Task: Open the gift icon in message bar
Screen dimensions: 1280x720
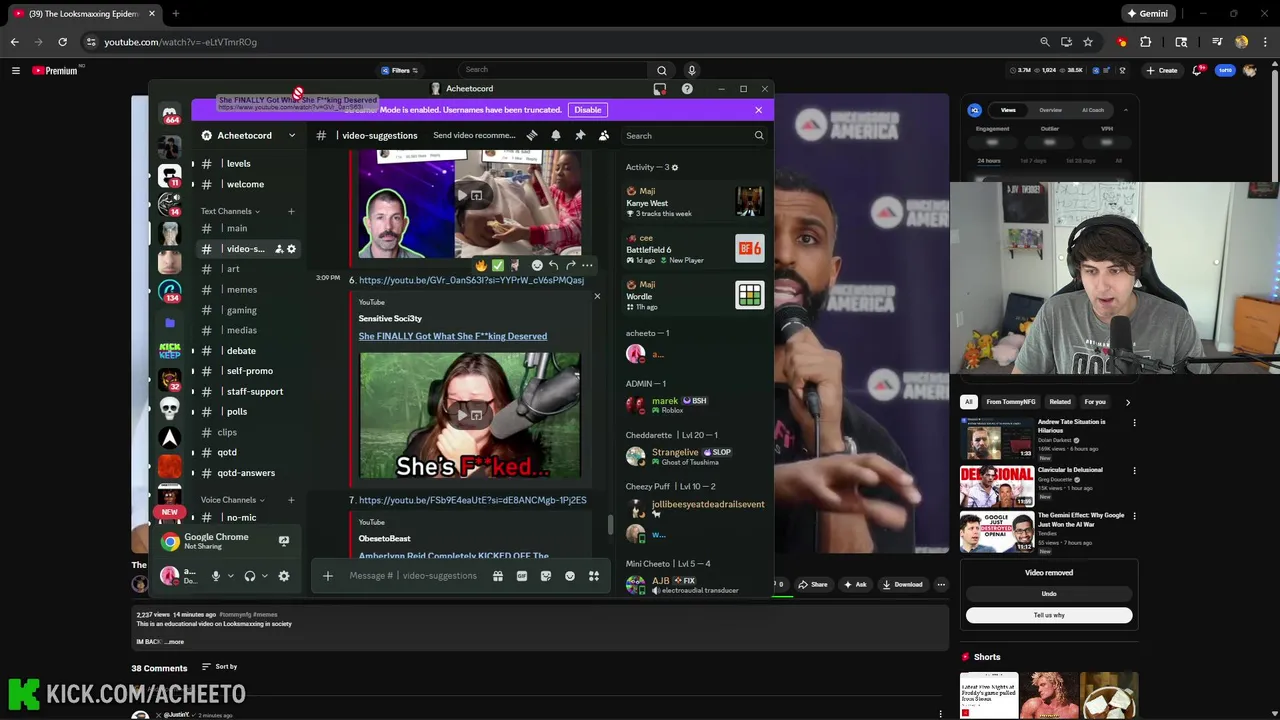Action: coord(498,576)
